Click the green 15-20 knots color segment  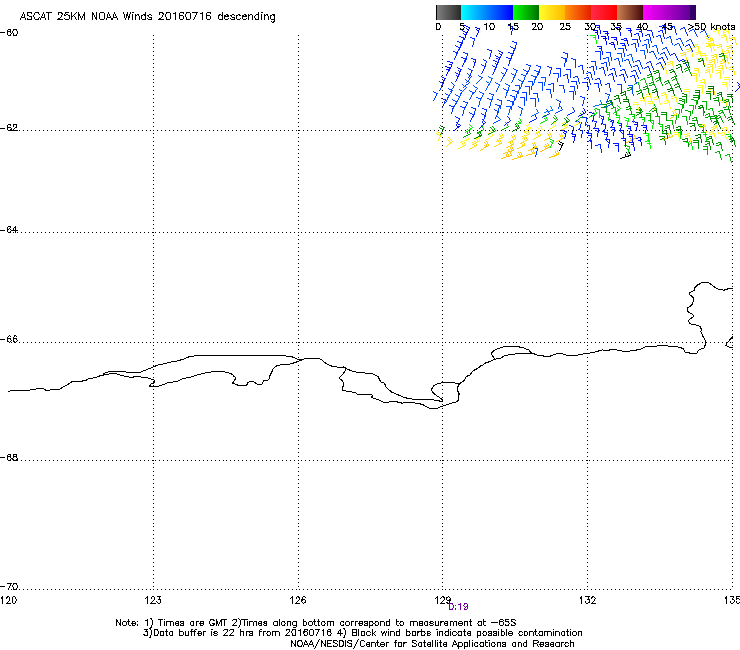click(526, 12)
